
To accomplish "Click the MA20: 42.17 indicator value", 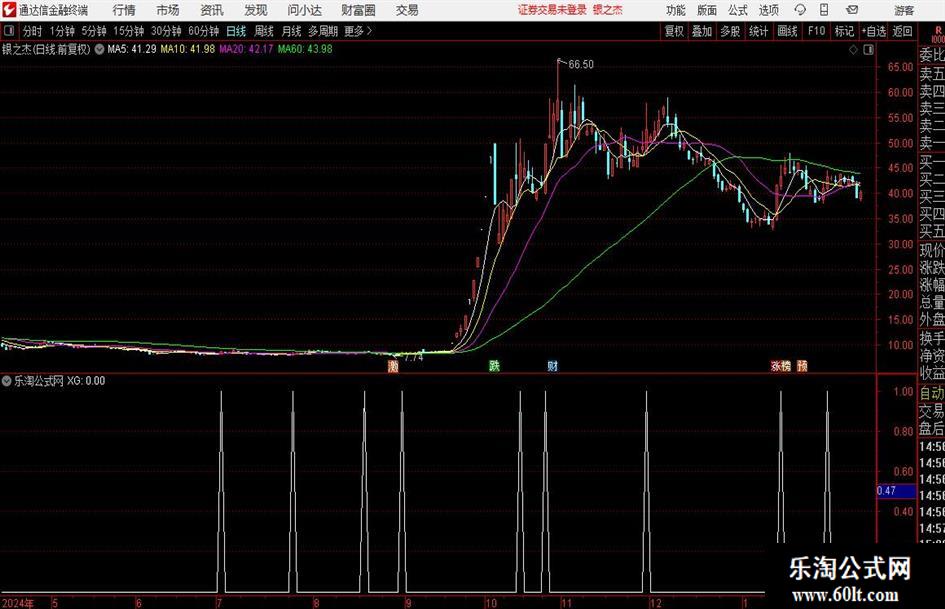I will [246, 49].
